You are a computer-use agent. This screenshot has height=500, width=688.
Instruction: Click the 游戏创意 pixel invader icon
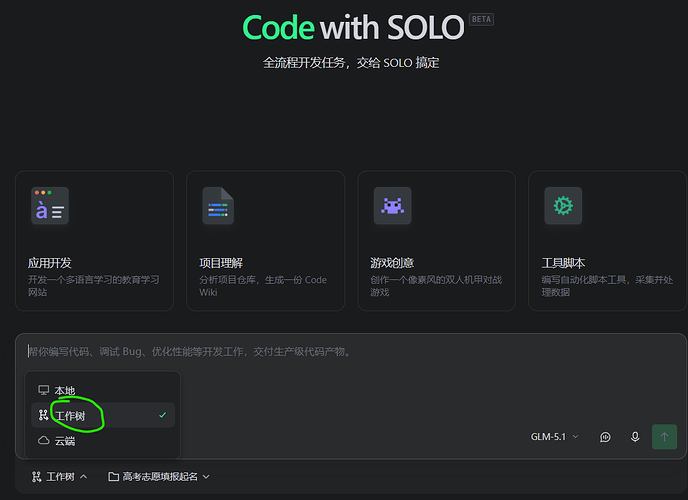pos(392,206)
